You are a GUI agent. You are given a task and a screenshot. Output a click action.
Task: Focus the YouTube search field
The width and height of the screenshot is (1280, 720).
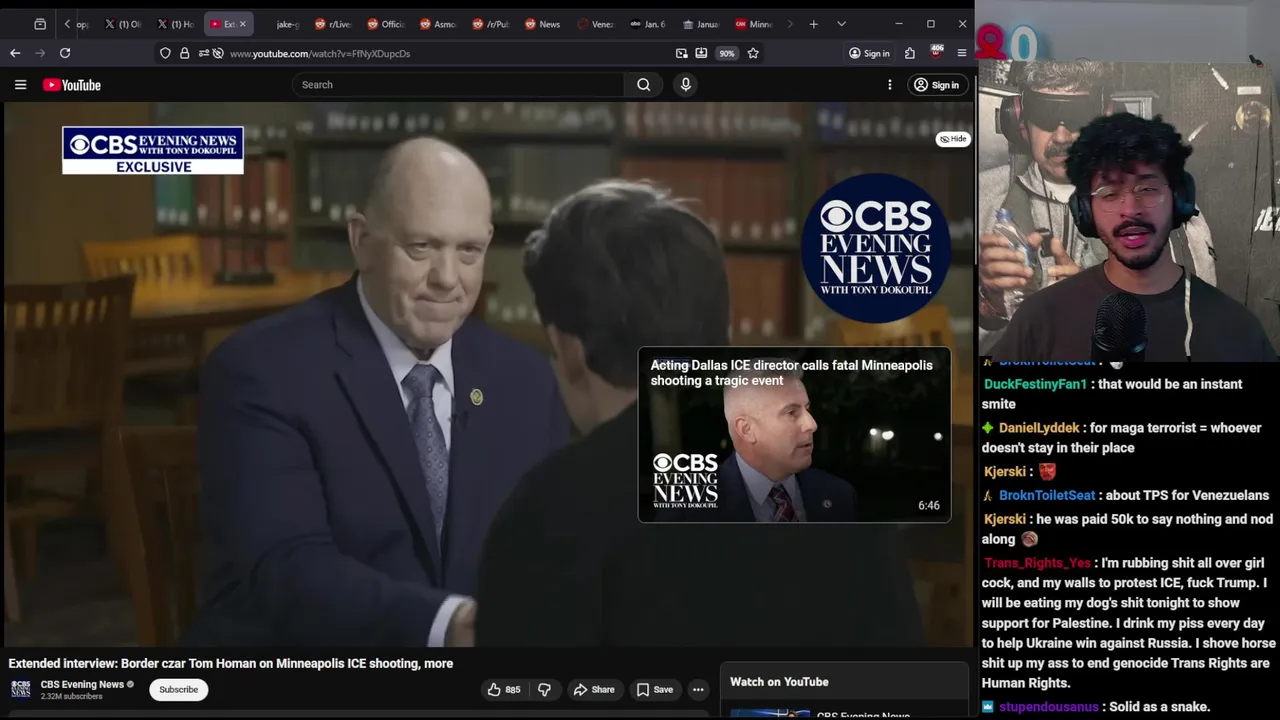click(458, 85)
